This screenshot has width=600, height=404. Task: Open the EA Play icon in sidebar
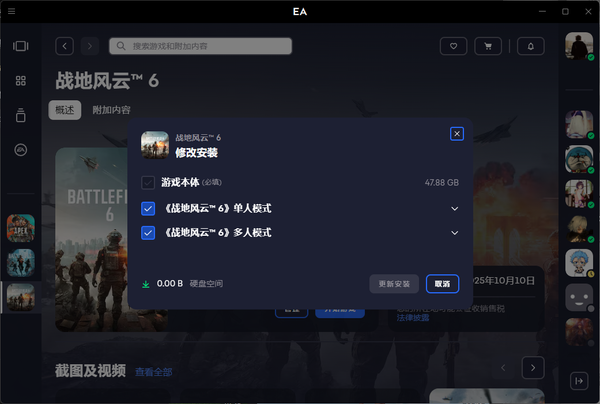(x=21, y=150)
